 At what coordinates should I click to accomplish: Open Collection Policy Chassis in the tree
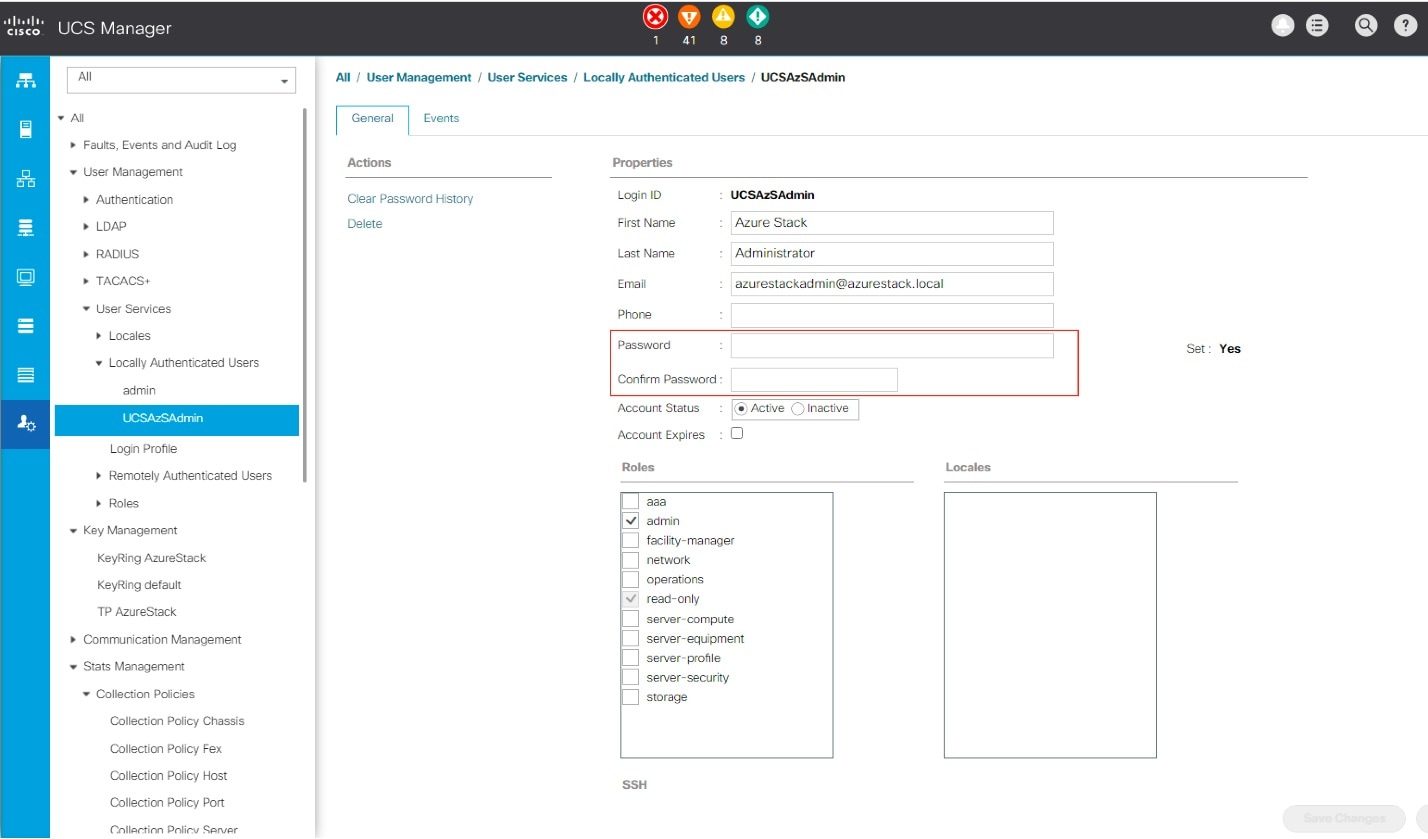point(177,721)
